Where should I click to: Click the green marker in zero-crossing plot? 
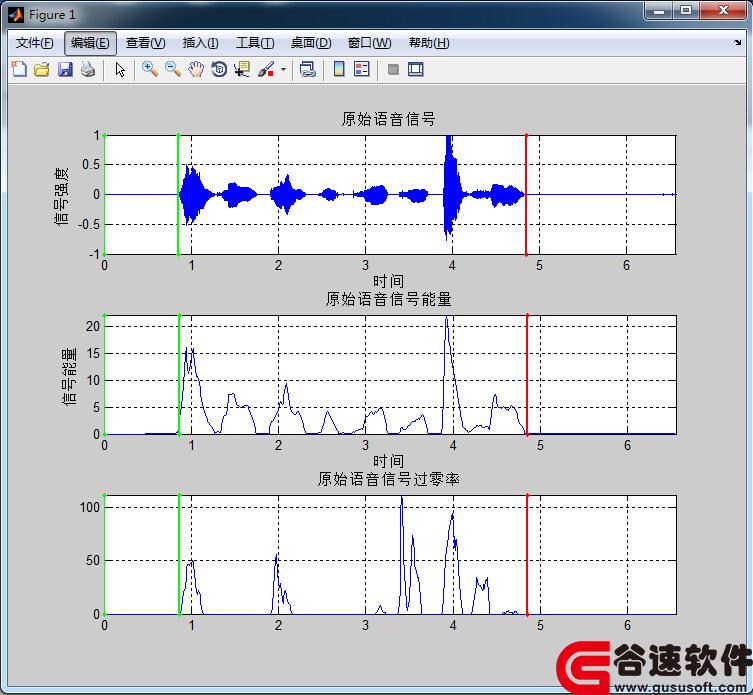(x=179, y=555)
